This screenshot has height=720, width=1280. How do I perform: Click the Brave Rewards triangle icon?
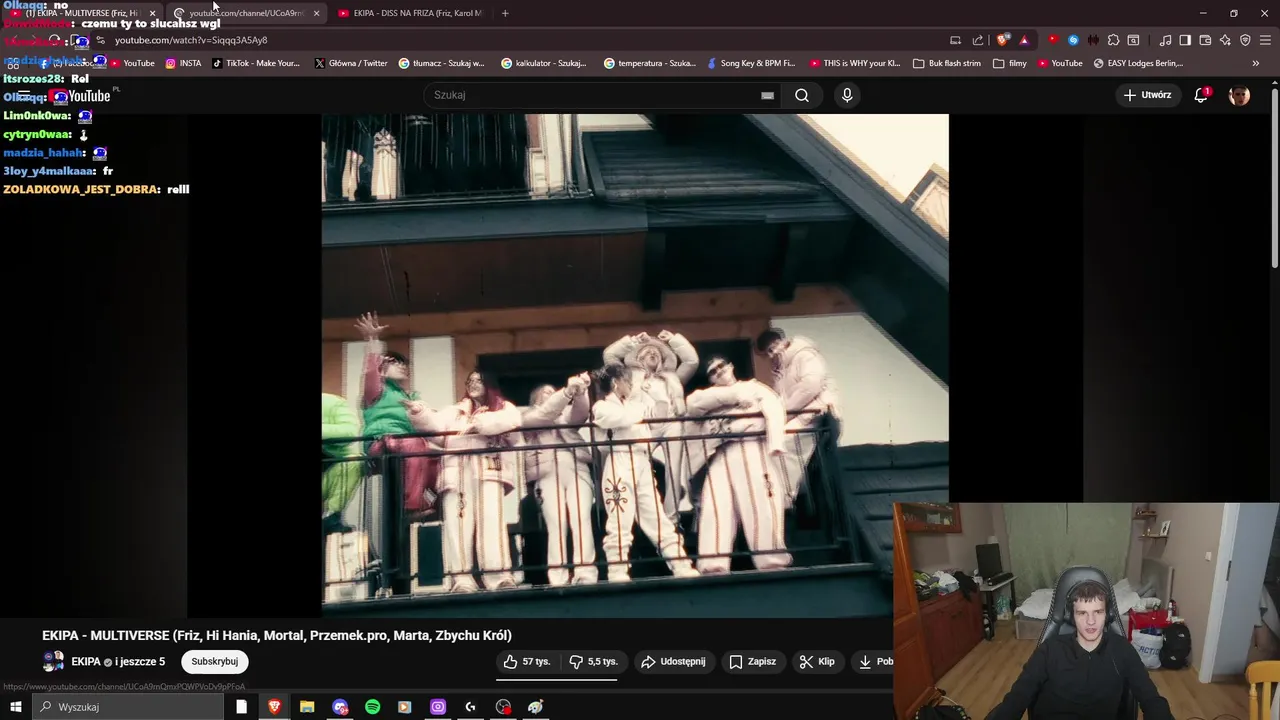(x=1024, y=40)
